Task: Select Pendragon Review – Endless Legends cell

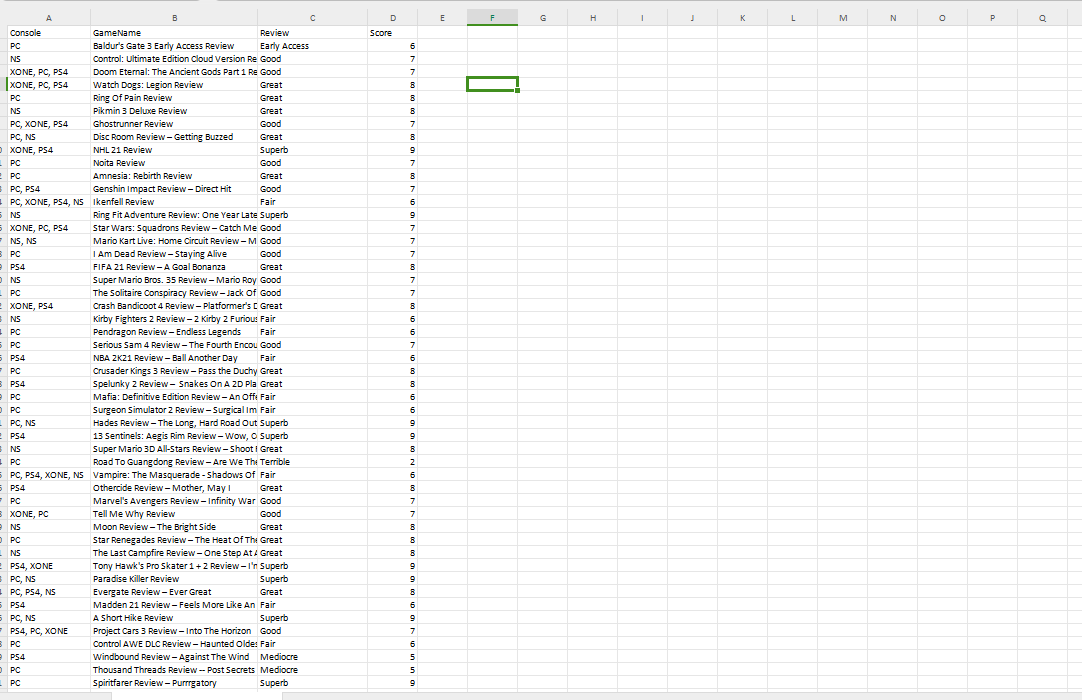Action: point(174,332)
